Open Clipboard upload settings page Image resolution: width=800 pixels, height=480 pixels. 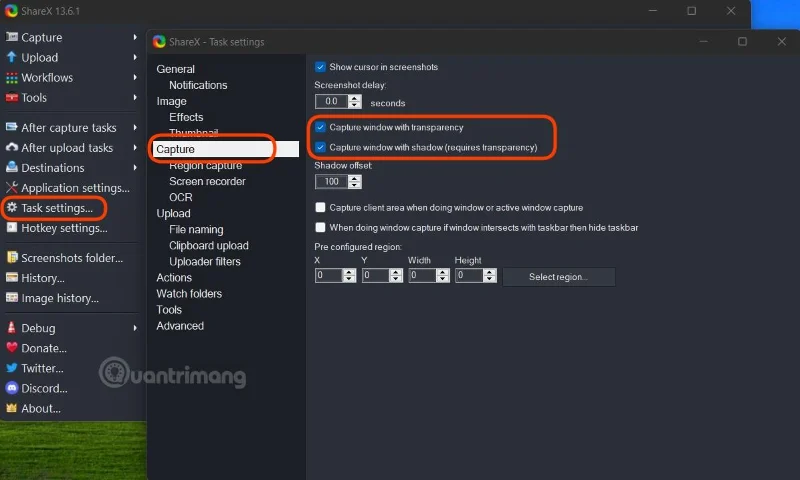(209, 245)
